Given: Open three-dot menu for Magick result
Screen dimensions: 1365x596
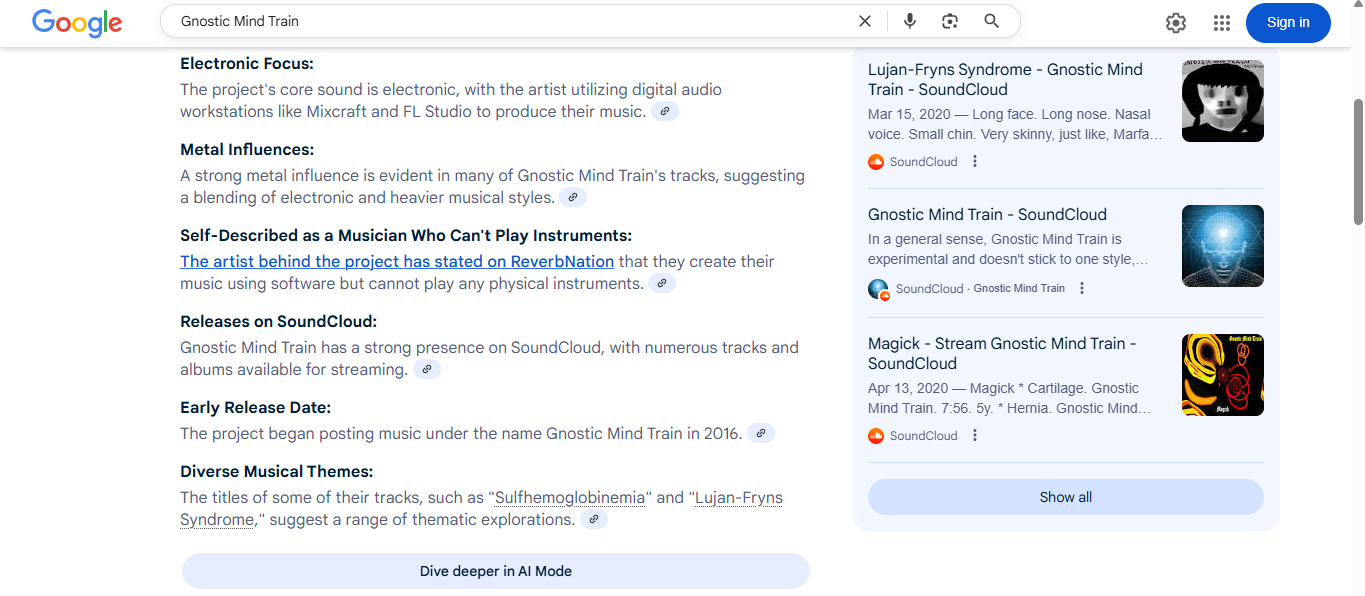Looking at the screenshot, I should click(975, 435).
